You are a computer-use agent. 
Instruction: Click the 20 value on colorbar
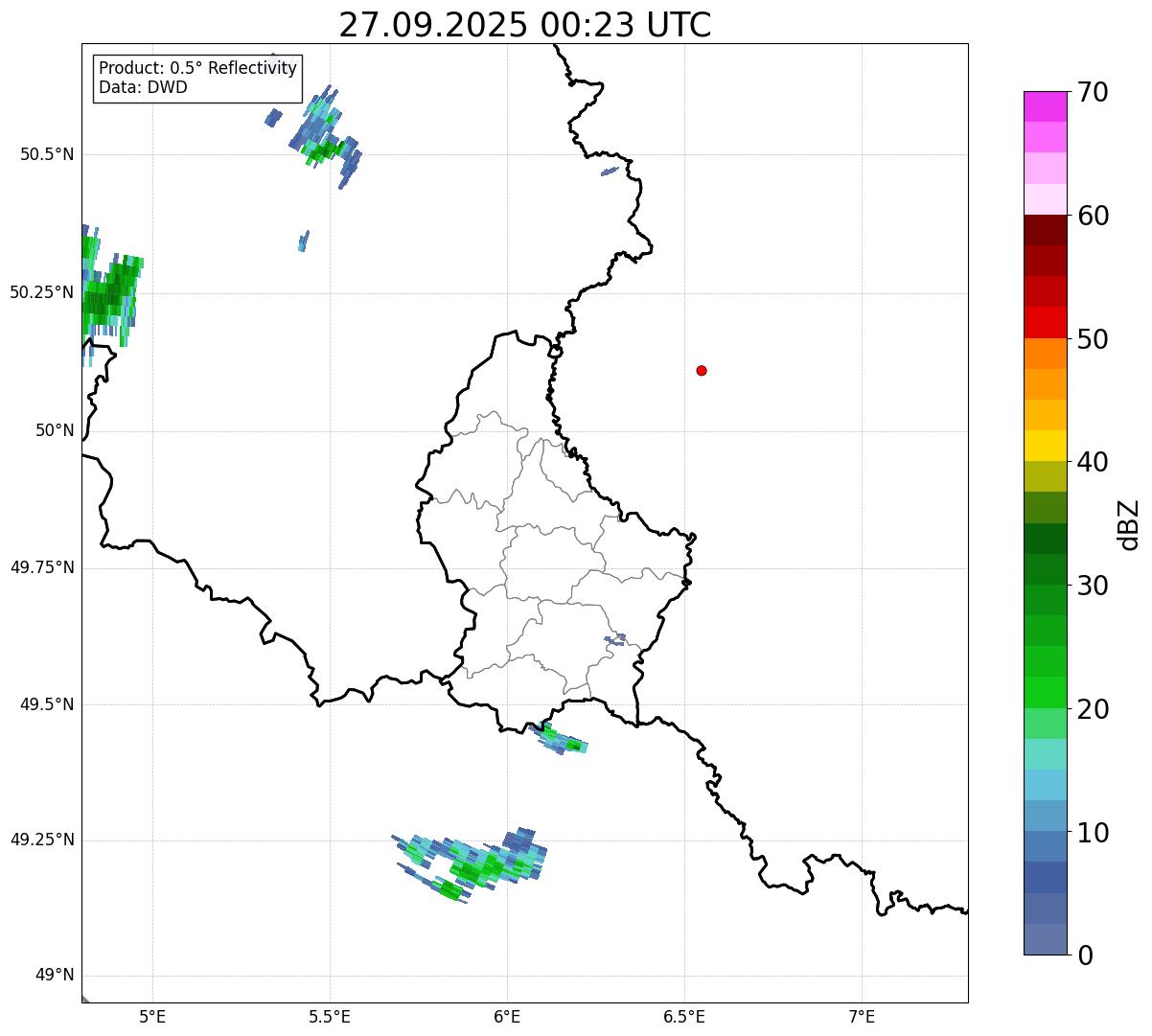(1093, 709)
